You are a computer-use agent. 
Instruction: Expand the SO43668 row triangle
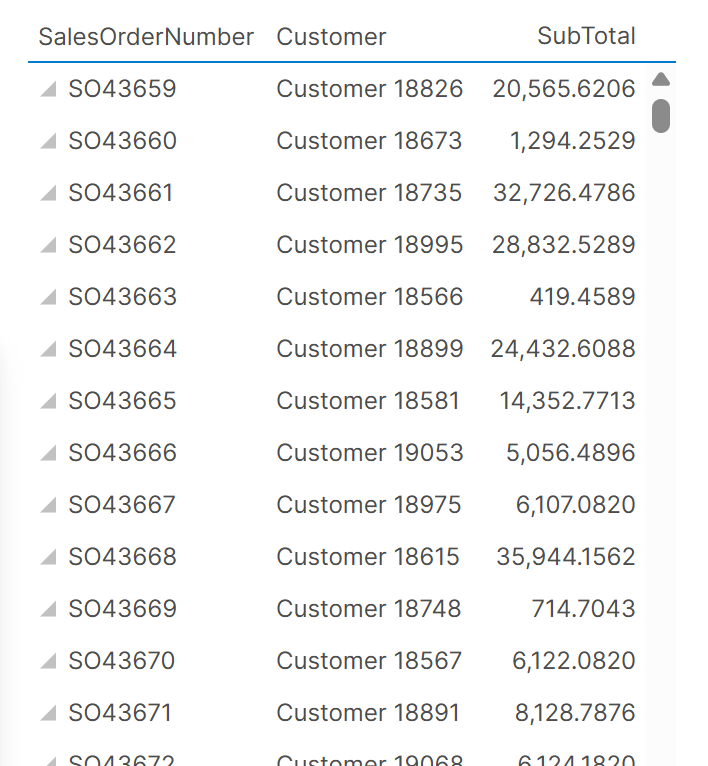(x=48, y=558)
